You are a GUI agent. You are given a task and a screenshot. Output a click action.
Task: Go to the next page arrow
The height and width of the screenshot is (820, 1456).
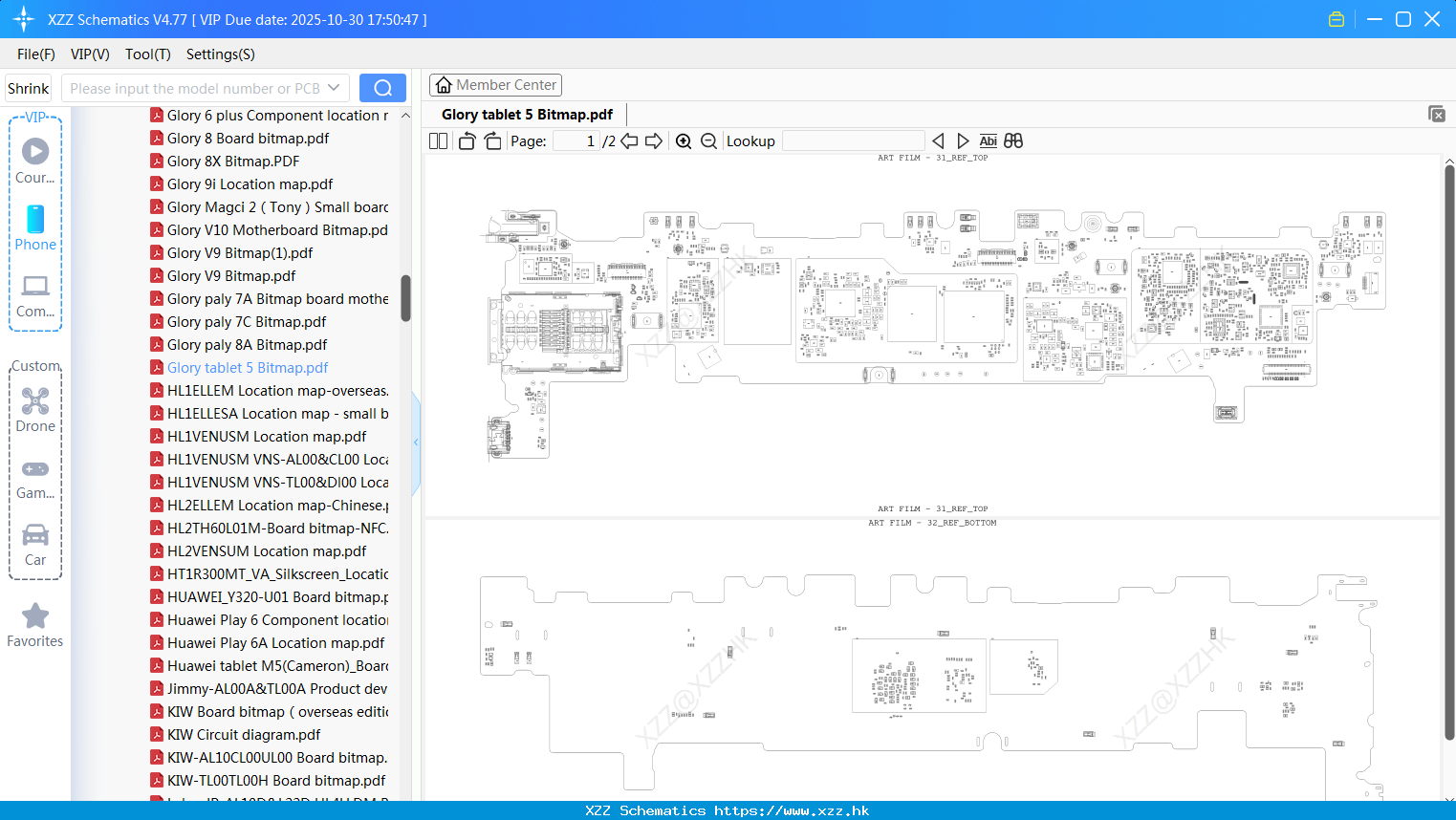coord(654,141)
